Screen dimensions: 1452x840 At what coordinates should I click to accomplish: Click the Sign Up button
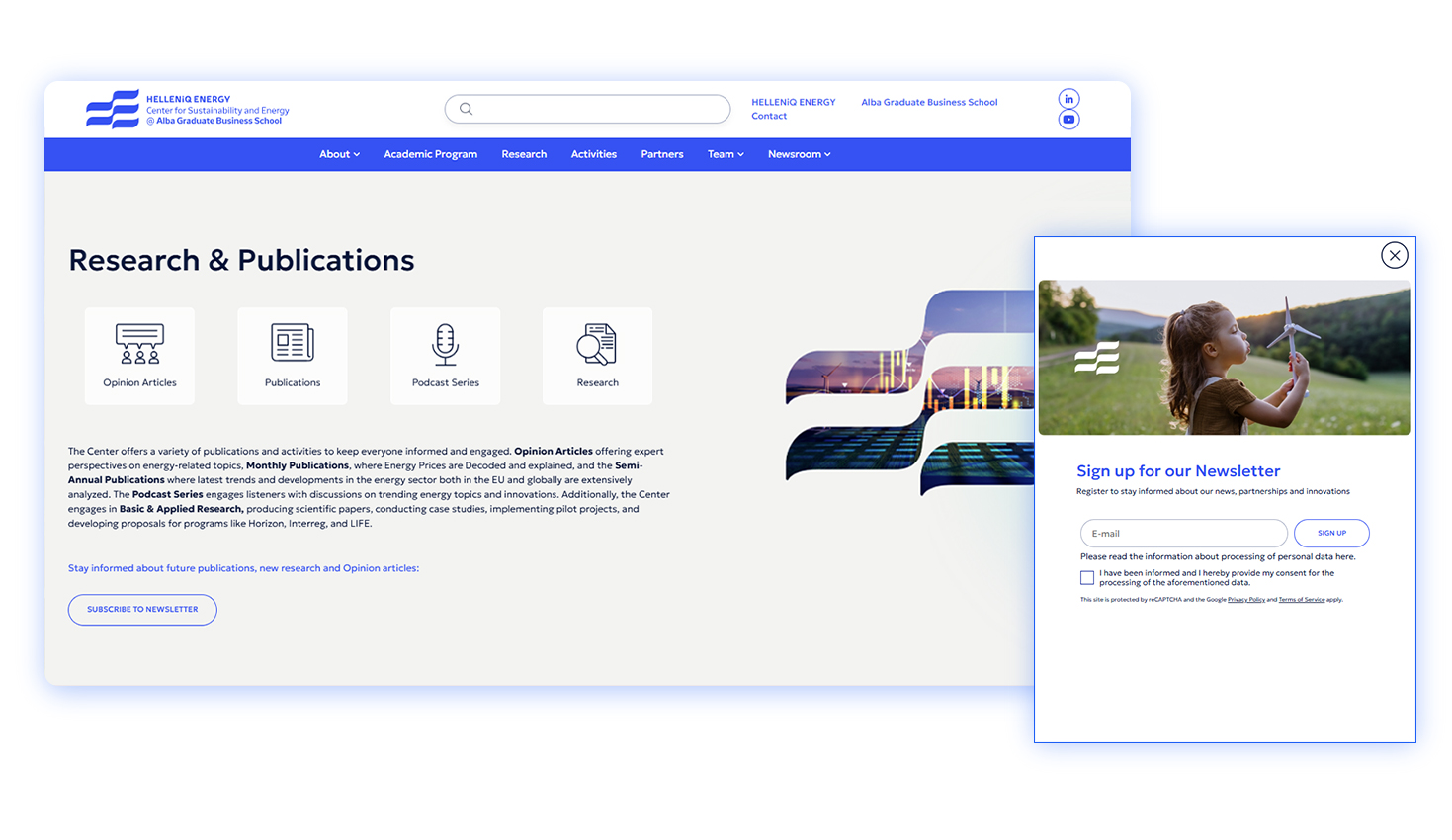1331,534
